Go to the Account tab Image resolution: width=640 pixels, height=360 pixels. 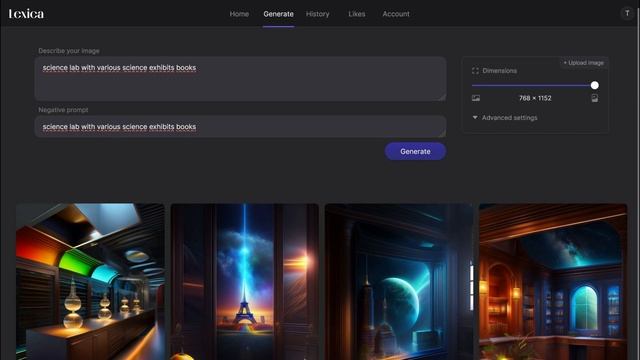click(396, 14)
